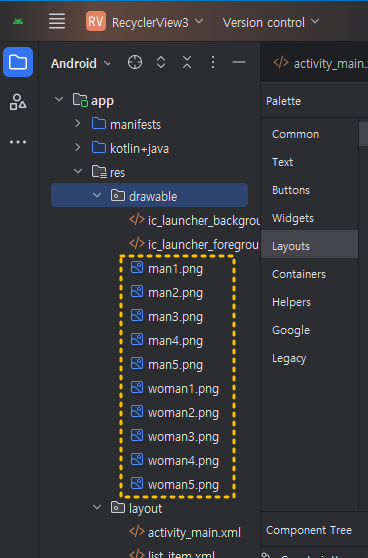Viewport: 368px width, 558px height.
Task: Select Widgets palette category
Action: [x=293, y=218]
